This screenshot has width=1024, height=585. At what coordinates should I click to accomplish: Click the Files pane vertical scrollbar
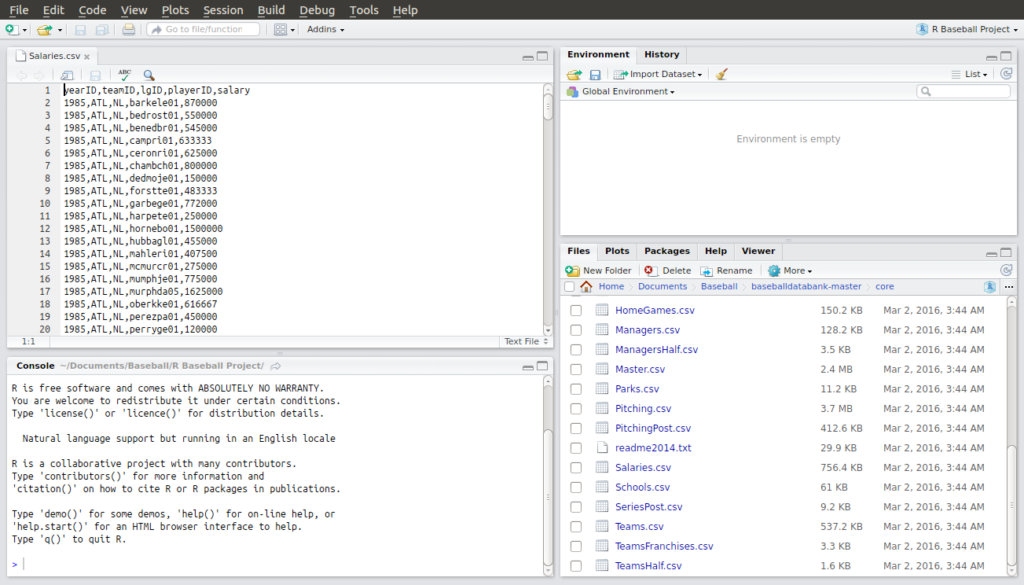(1012, 436)
